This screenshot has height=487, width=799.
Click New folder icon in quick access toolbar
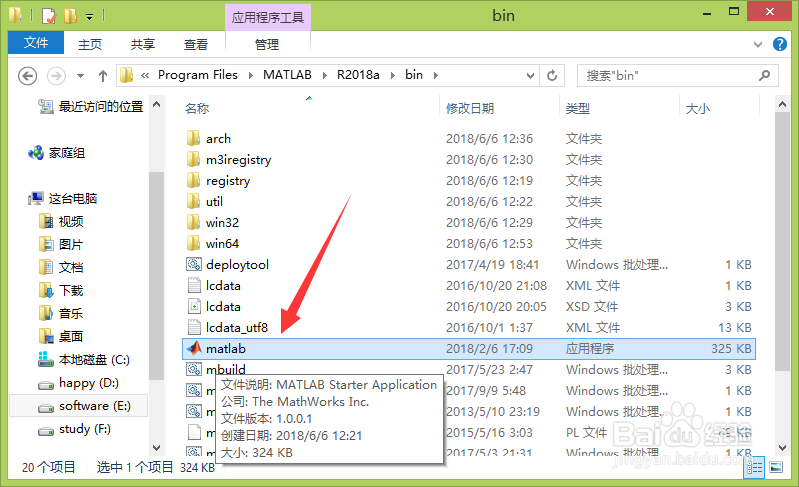(x=70, y=16)
